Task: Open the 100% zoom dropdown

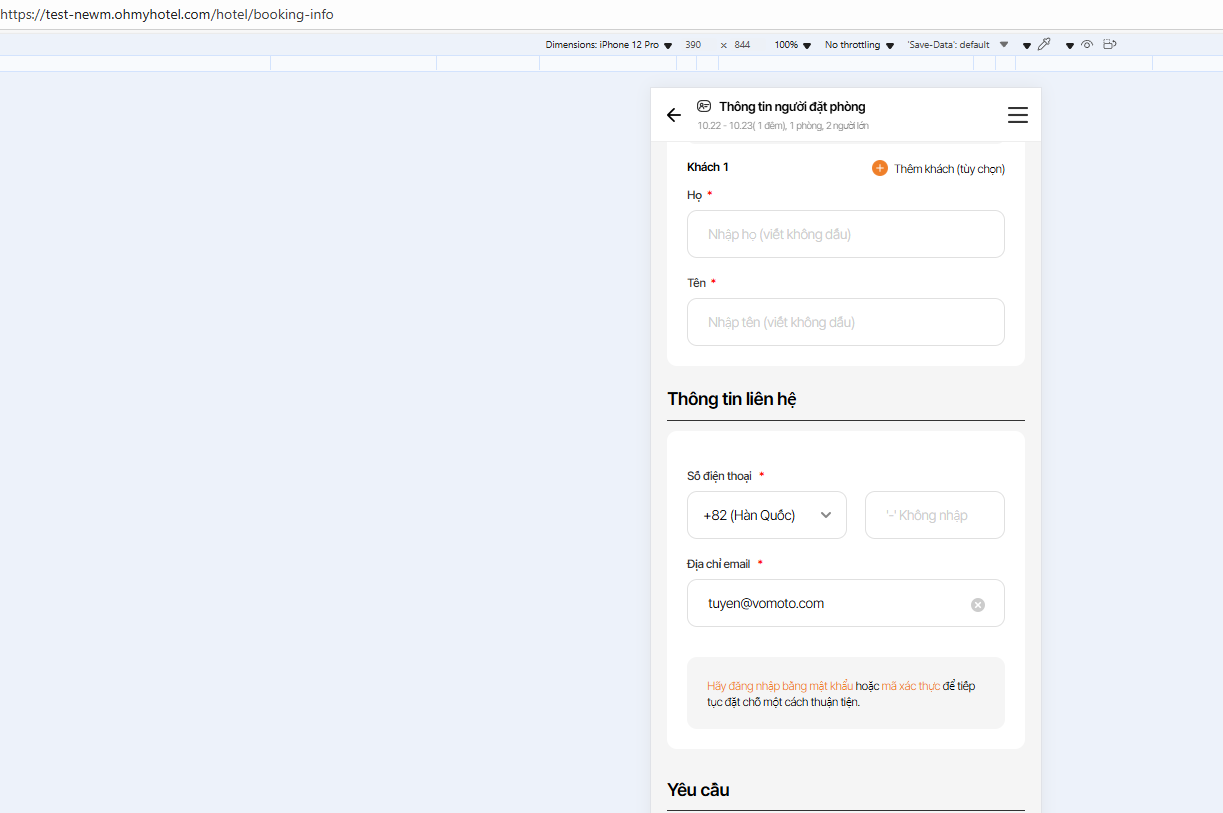Action: [792, 45]
